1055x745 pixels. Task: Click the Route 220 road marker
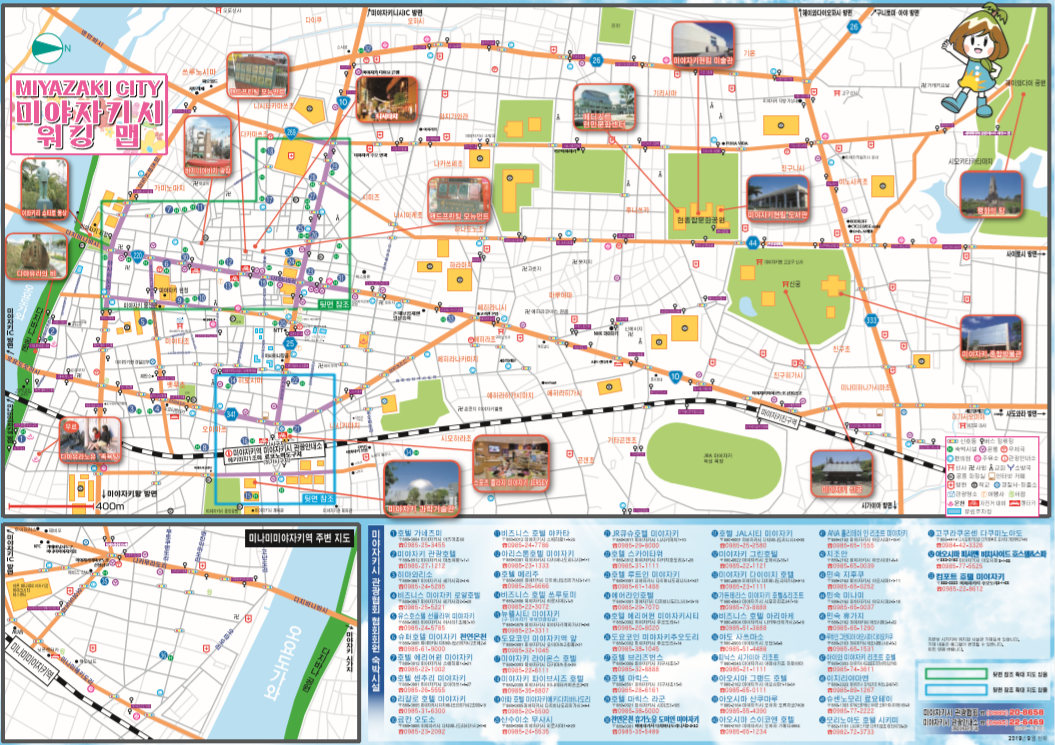point(138,256)
